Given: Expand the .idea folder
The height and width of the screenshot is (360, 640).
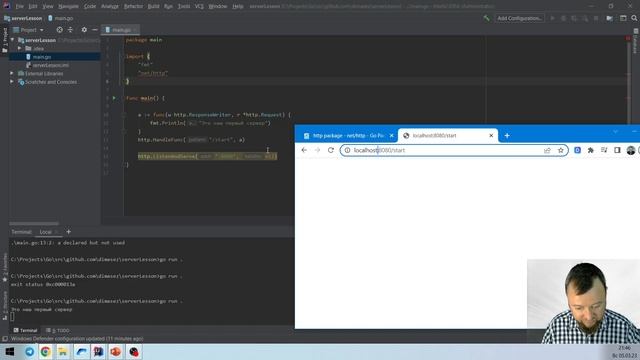Looking at the screenshot, I should pos(19,48).
